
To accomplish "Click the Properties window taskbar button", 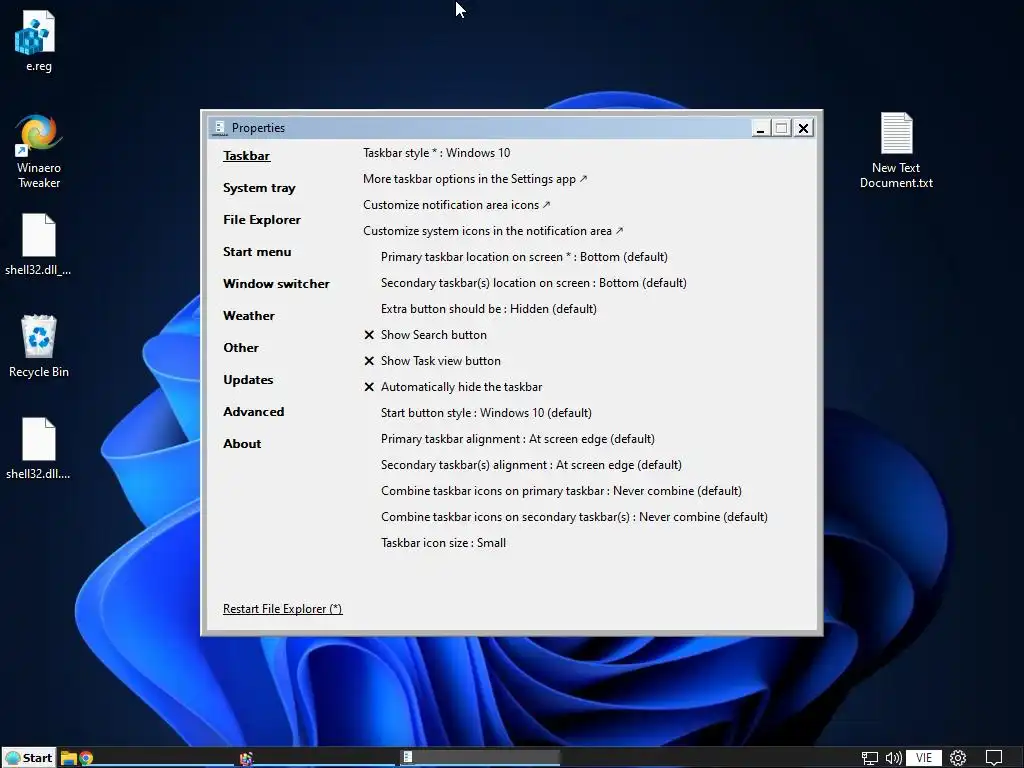I will 480,757.
